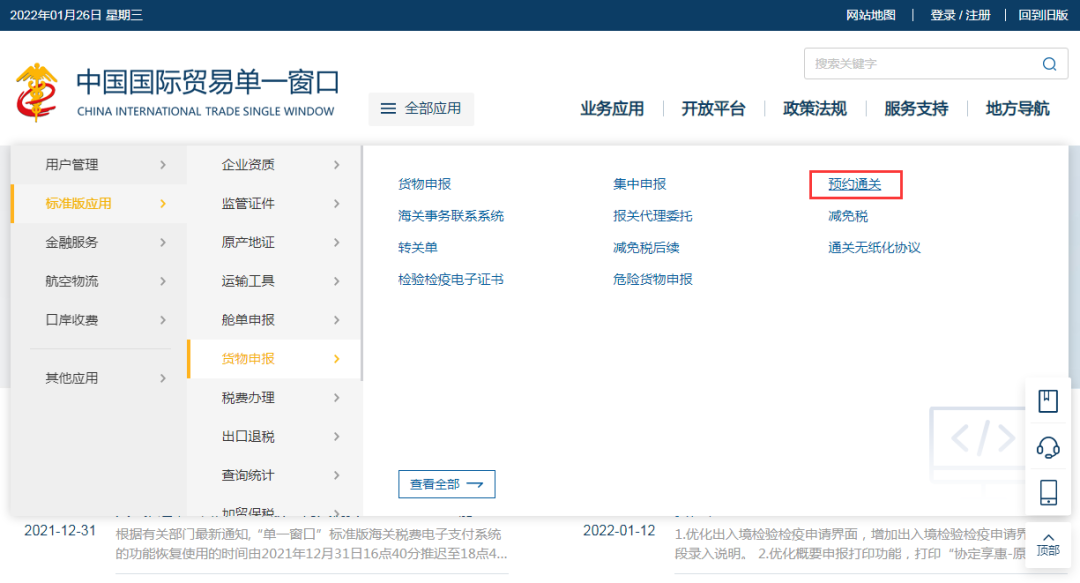The height and width of the screenshot is (583, 1080).
Task: Expand the 用户管理 arrow
Action: tap(163, 165)
